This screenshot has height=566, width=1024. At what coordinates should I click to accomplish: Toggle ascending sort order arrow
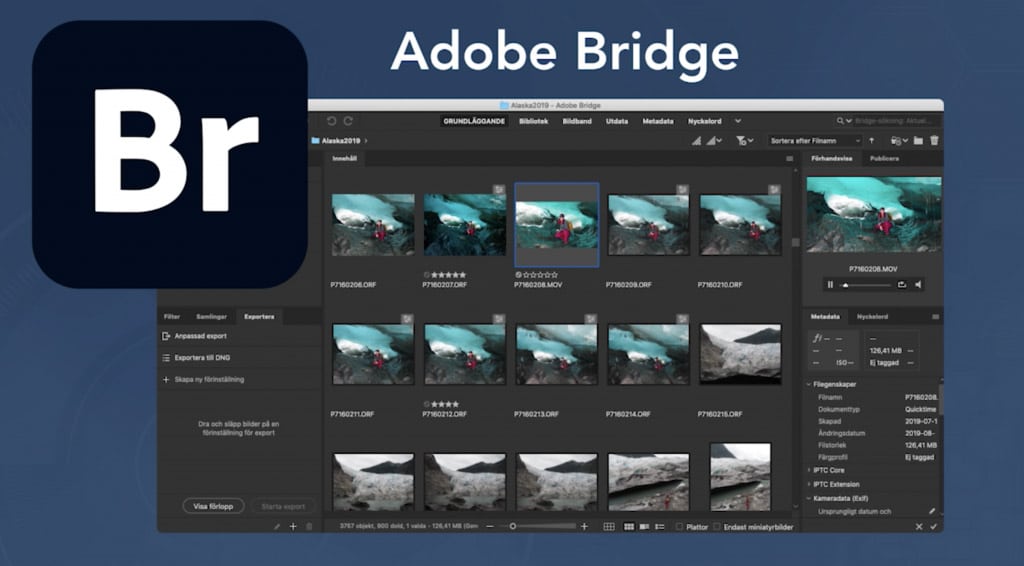[871, 141]
